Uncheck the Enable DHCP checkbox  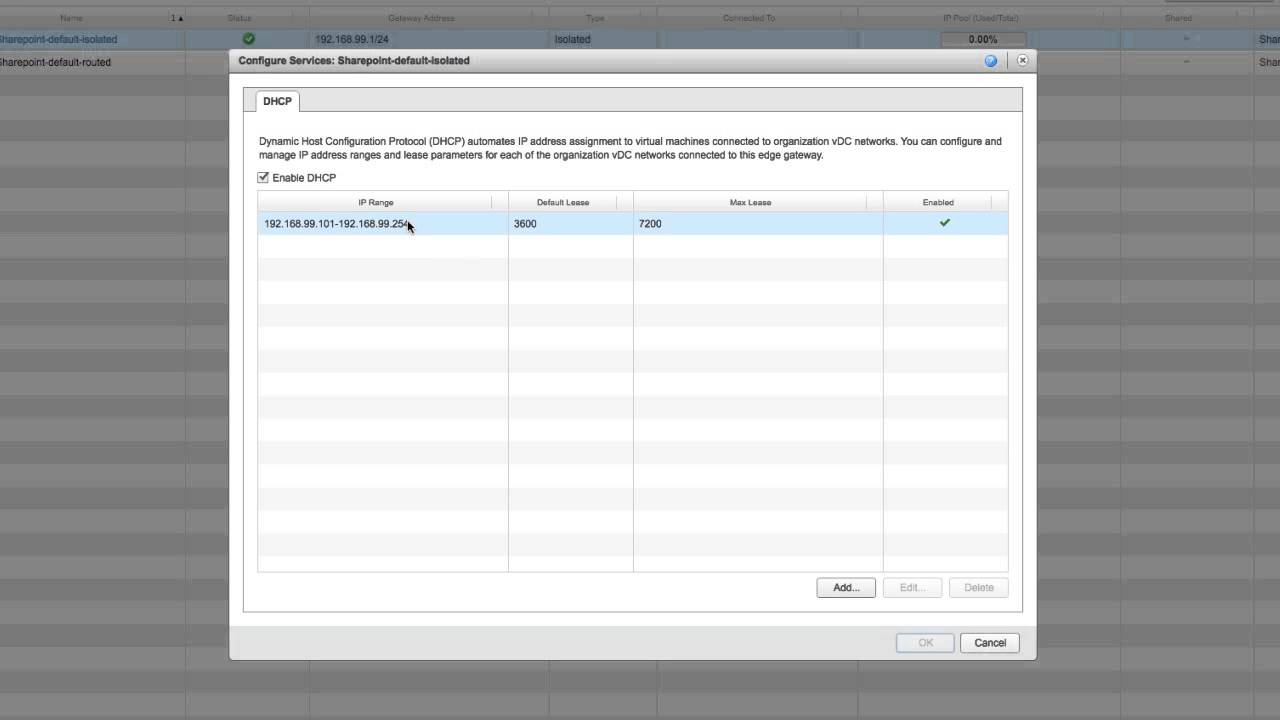pyautogui.click(x=263, y=177)
